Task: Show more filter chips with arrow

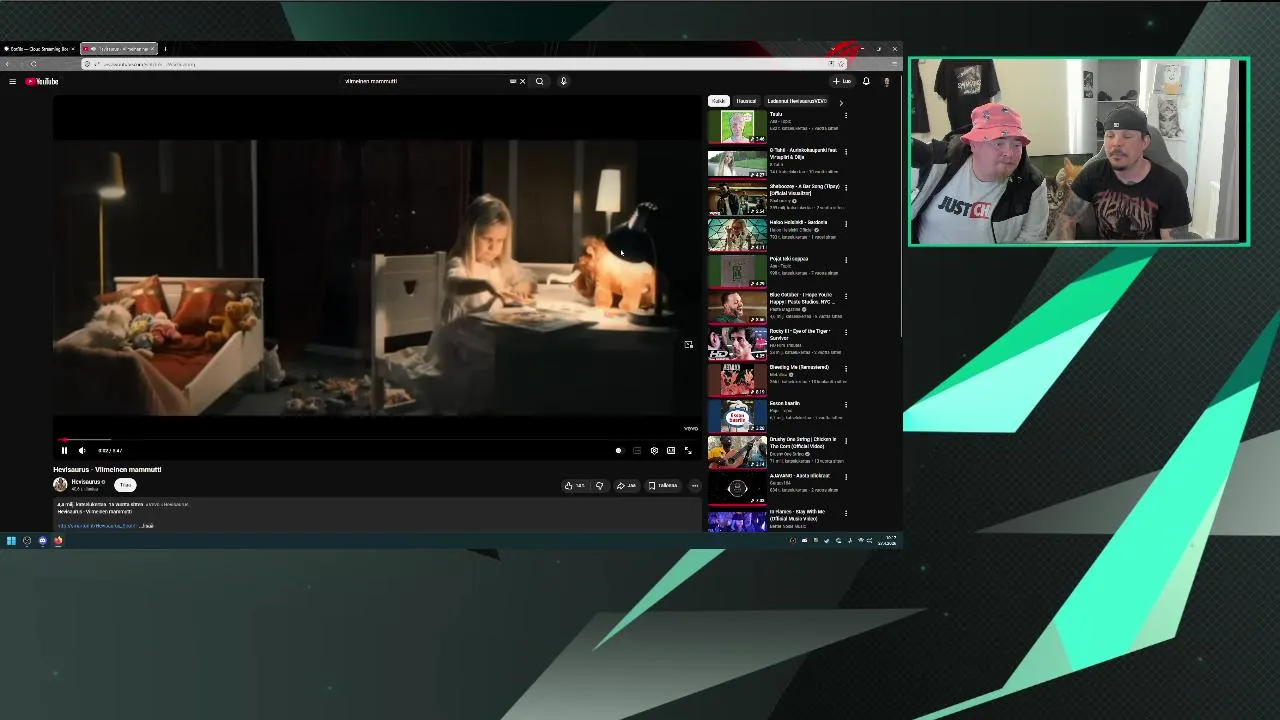Action: (x=841, y=102)
